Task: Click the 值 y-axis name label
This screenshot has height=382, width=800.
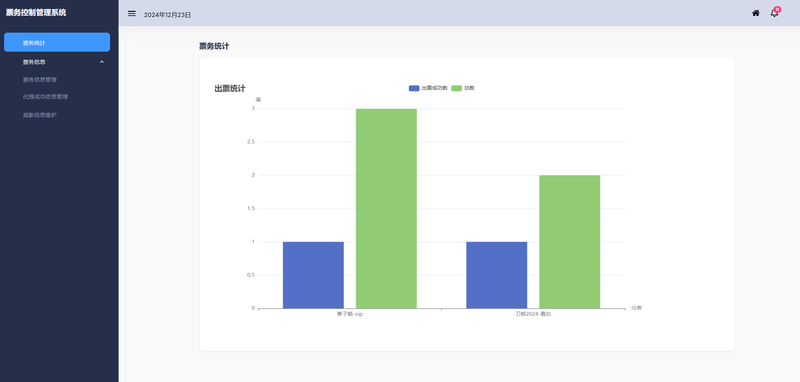Action: click(258, 99)
